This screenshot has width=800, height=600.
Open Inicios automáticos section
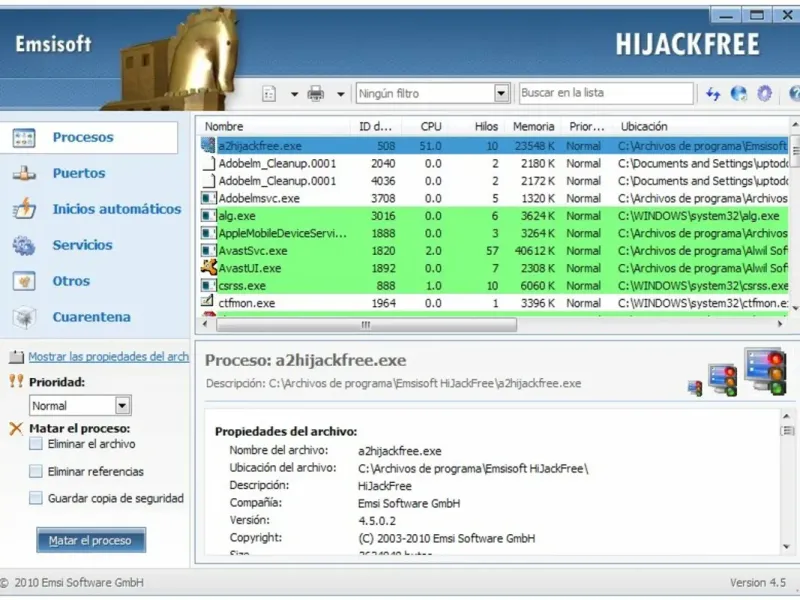(117, 209)
